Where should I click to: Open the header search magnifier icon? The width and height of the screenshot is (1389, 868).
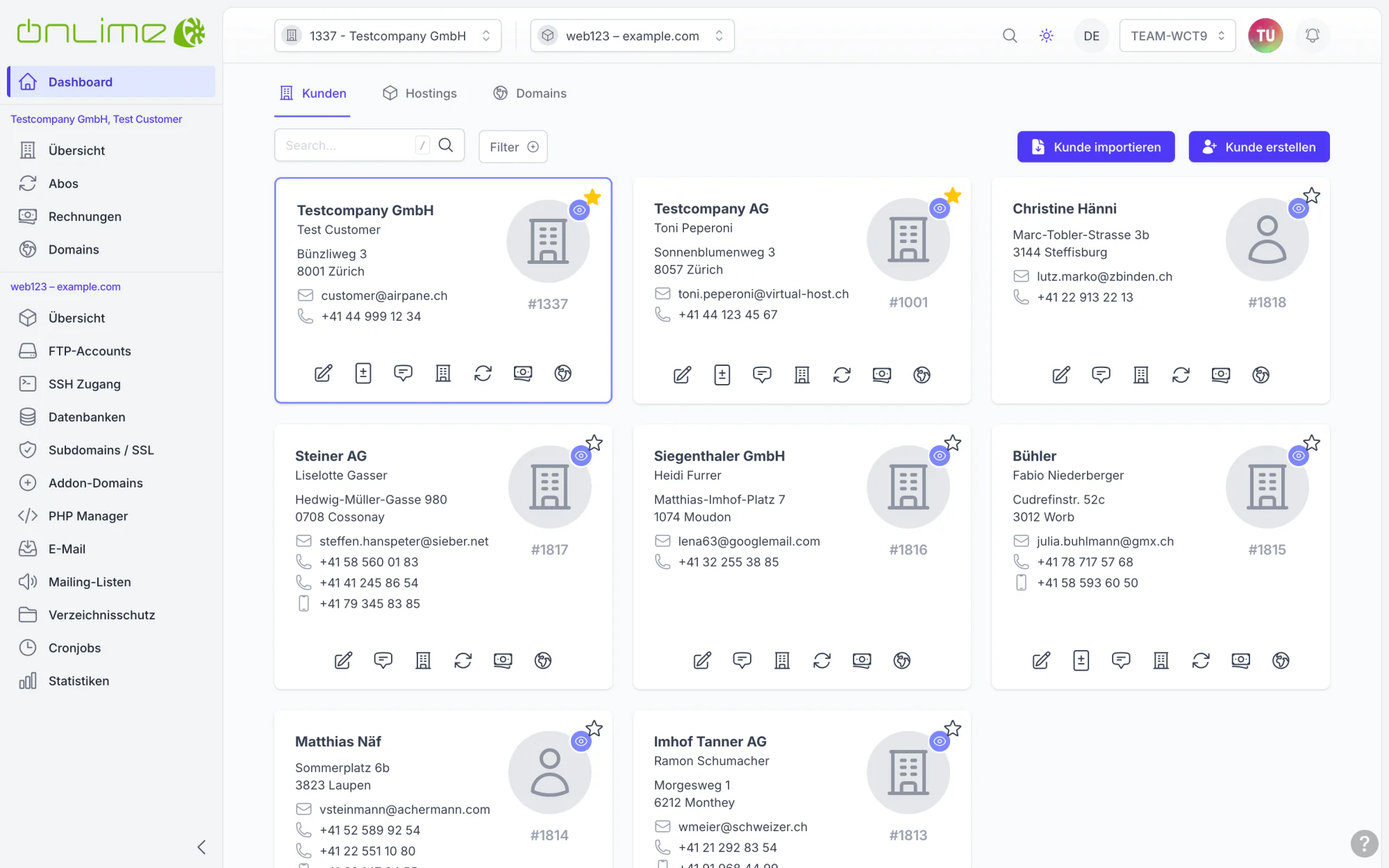click(1010, 35)
